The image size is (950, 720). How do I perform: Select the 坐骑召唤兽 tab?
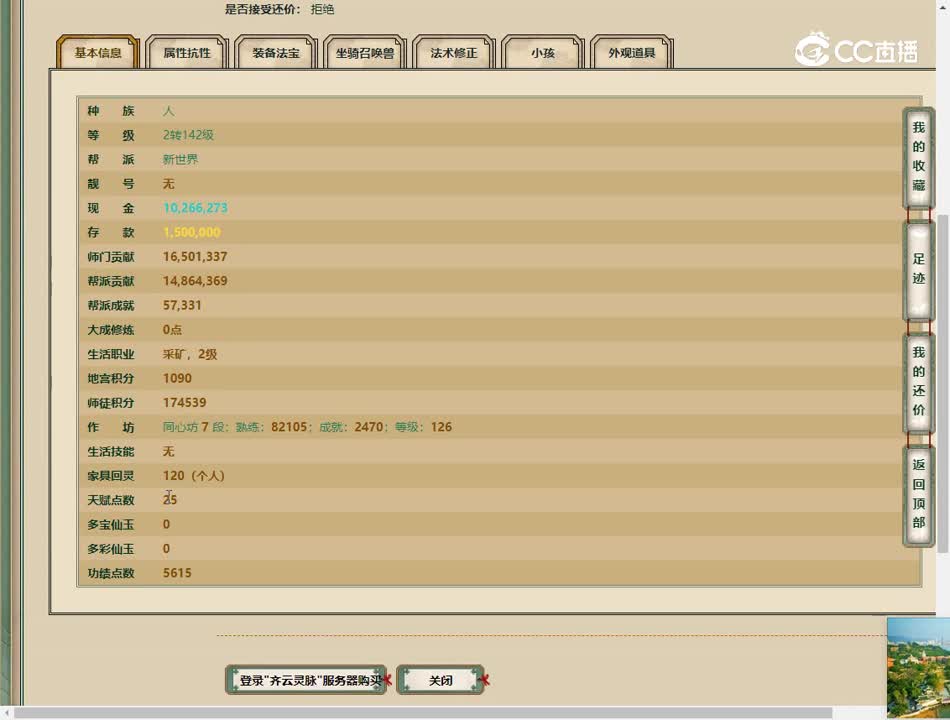click(x=365, y=53)
